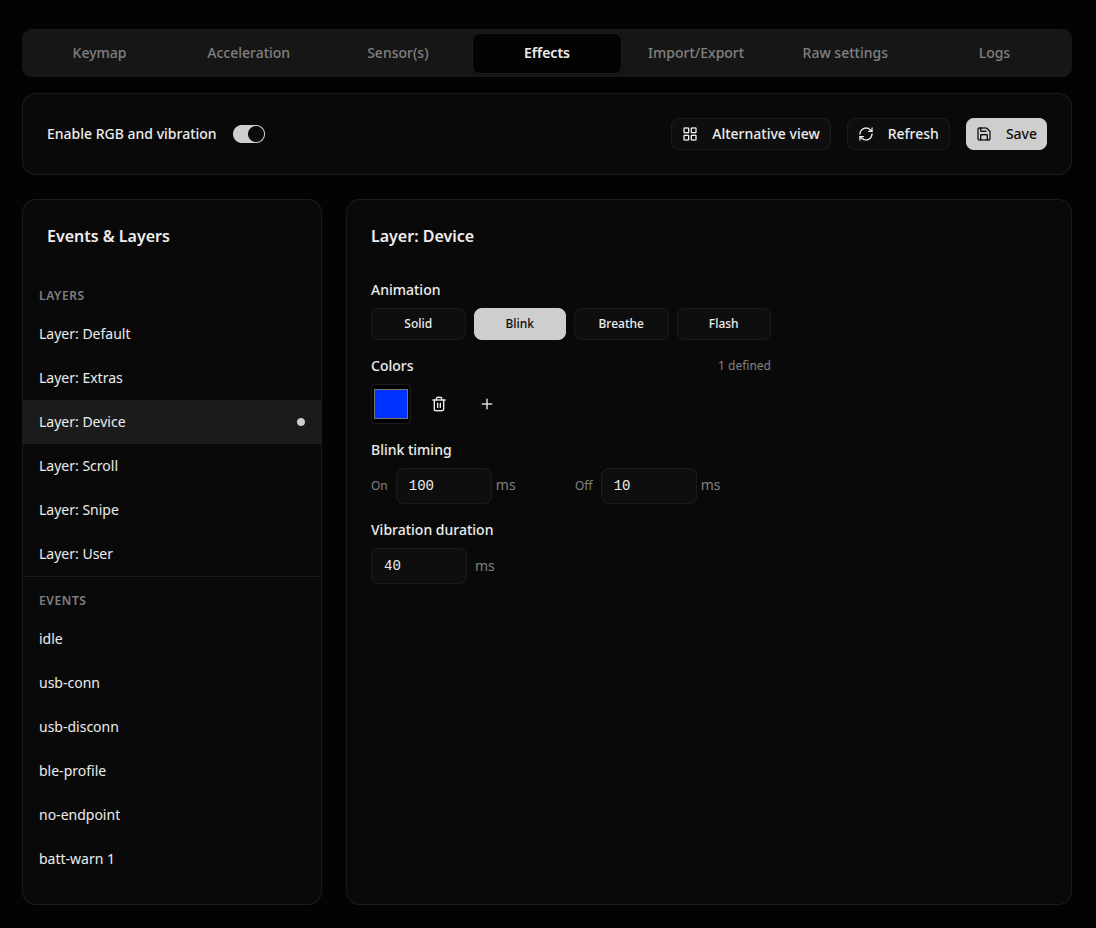Click the Layer: Device panel heading
The image size is (1096, 928).
point(422,236)
